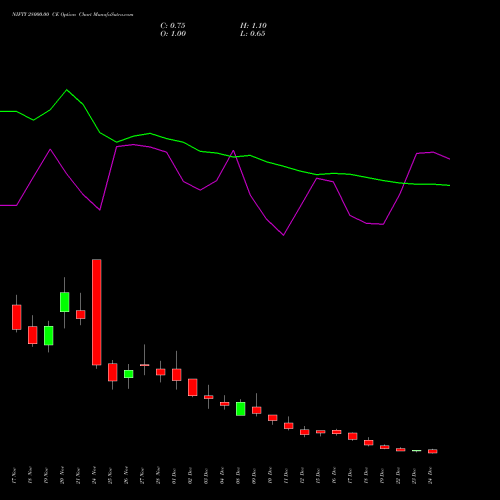The image size is (500, 500).
Task: Click the 18 Nov date label
Action: pyautogui.click(x=30, y=476)
